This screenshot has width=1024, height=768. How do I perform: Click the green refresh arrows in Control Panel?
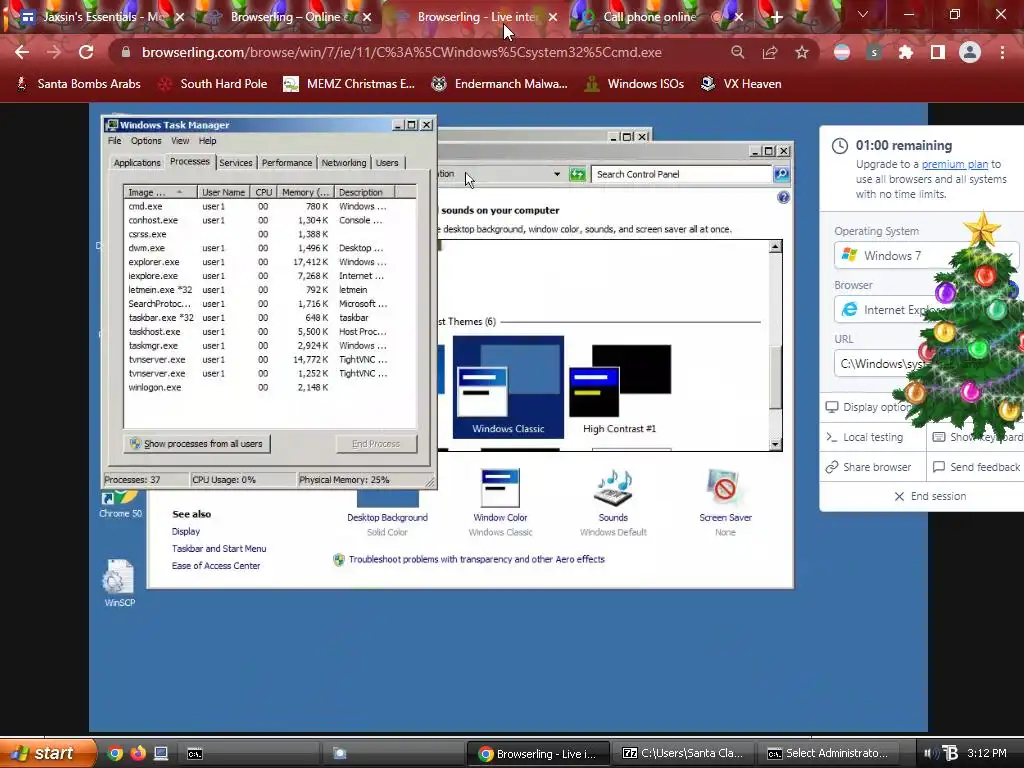point(577,174)
